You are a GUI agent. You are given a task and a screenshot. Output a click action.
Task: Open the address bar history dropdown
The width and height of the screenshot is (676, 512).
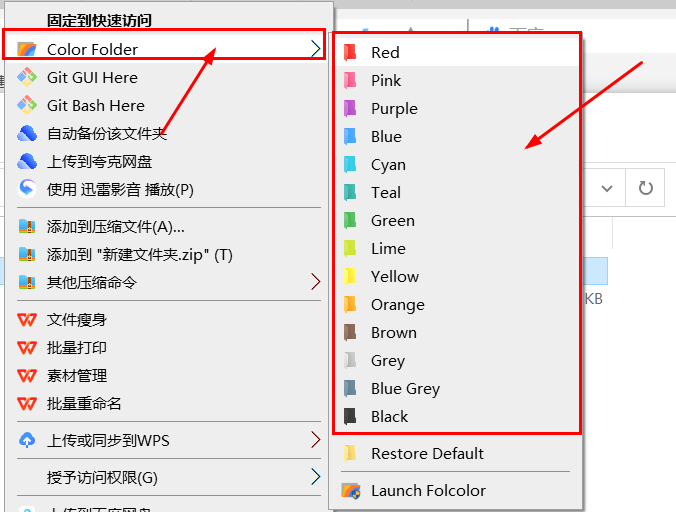pos(607,187)
